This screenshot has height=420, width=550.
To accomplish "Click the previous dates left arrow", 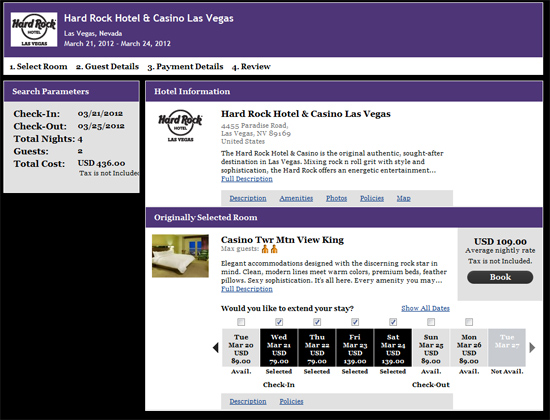I will click(x=216, y=348).
